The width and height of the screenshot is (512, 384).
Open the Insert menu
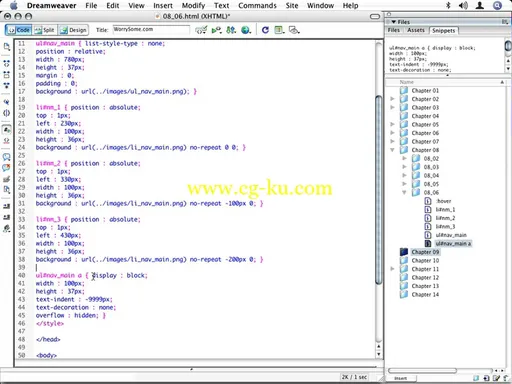click(163, 6)
